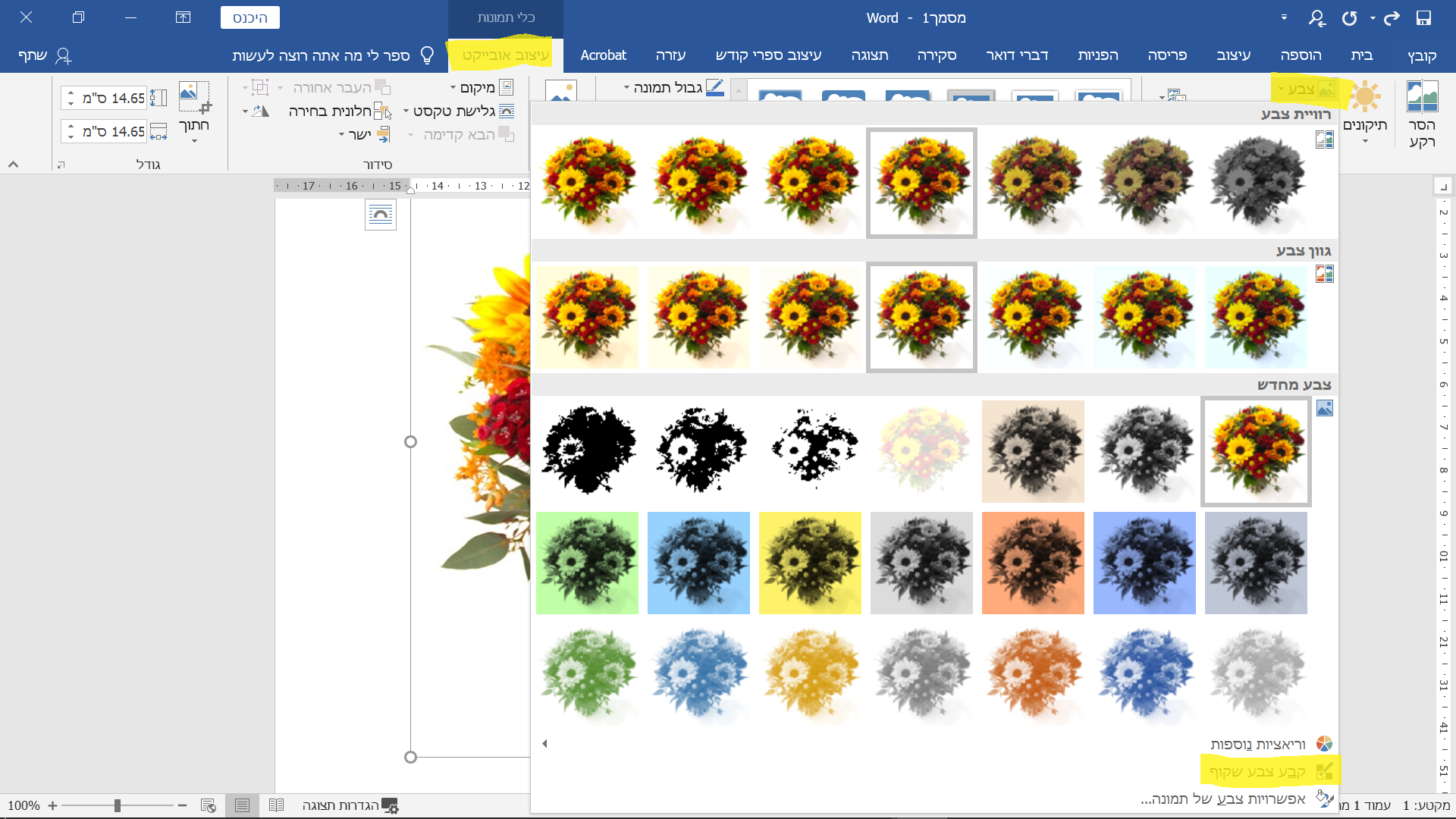The width and height of the screenshot is (1456, 819).
Task: Choose the grayscale saturation thumbnail
Action: pos(1256,183)
